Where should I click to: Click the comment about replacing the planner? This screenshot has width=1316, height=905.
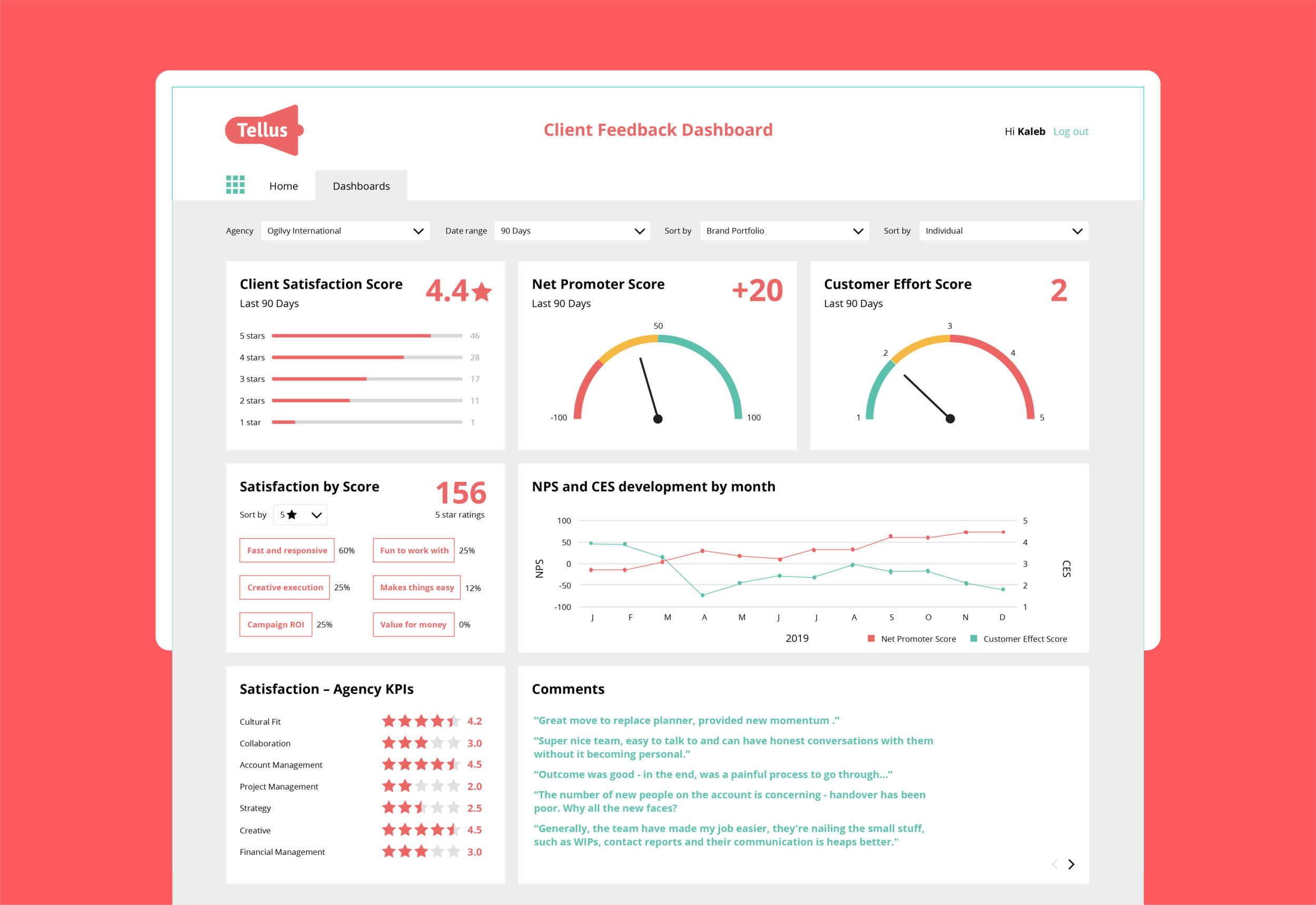(686, 720)
